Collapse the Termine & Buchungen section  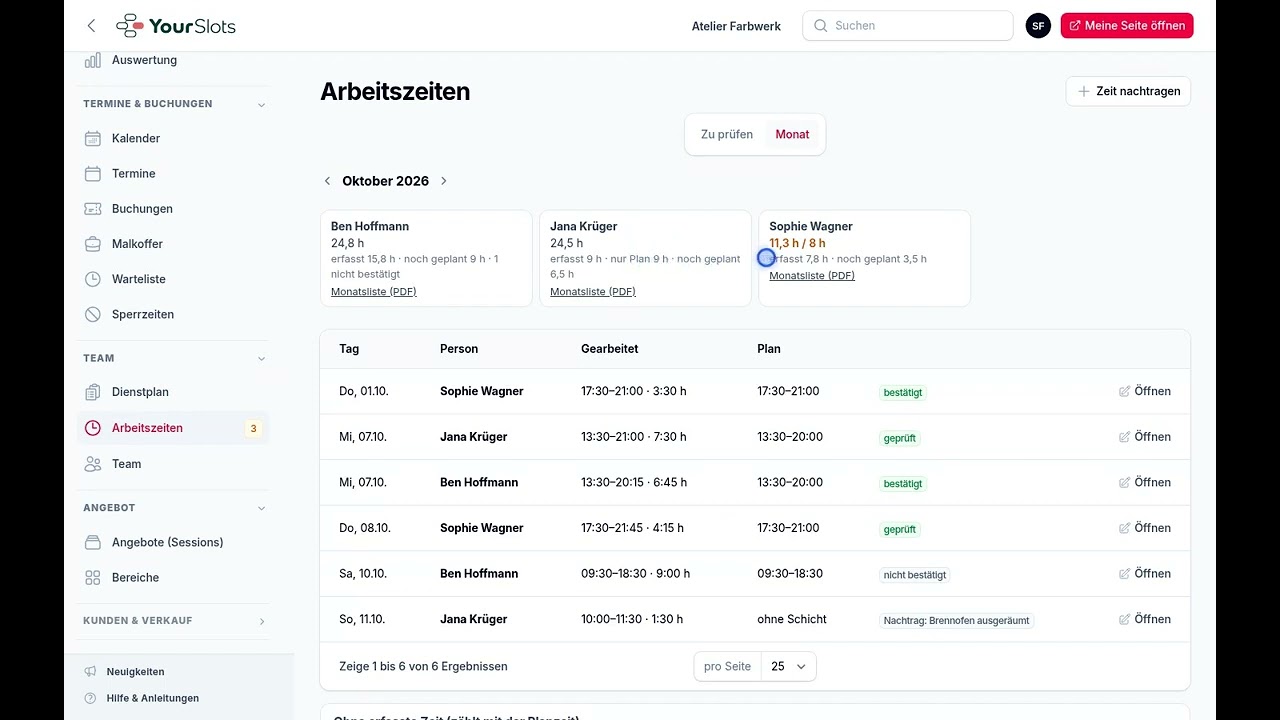(262, 104)
